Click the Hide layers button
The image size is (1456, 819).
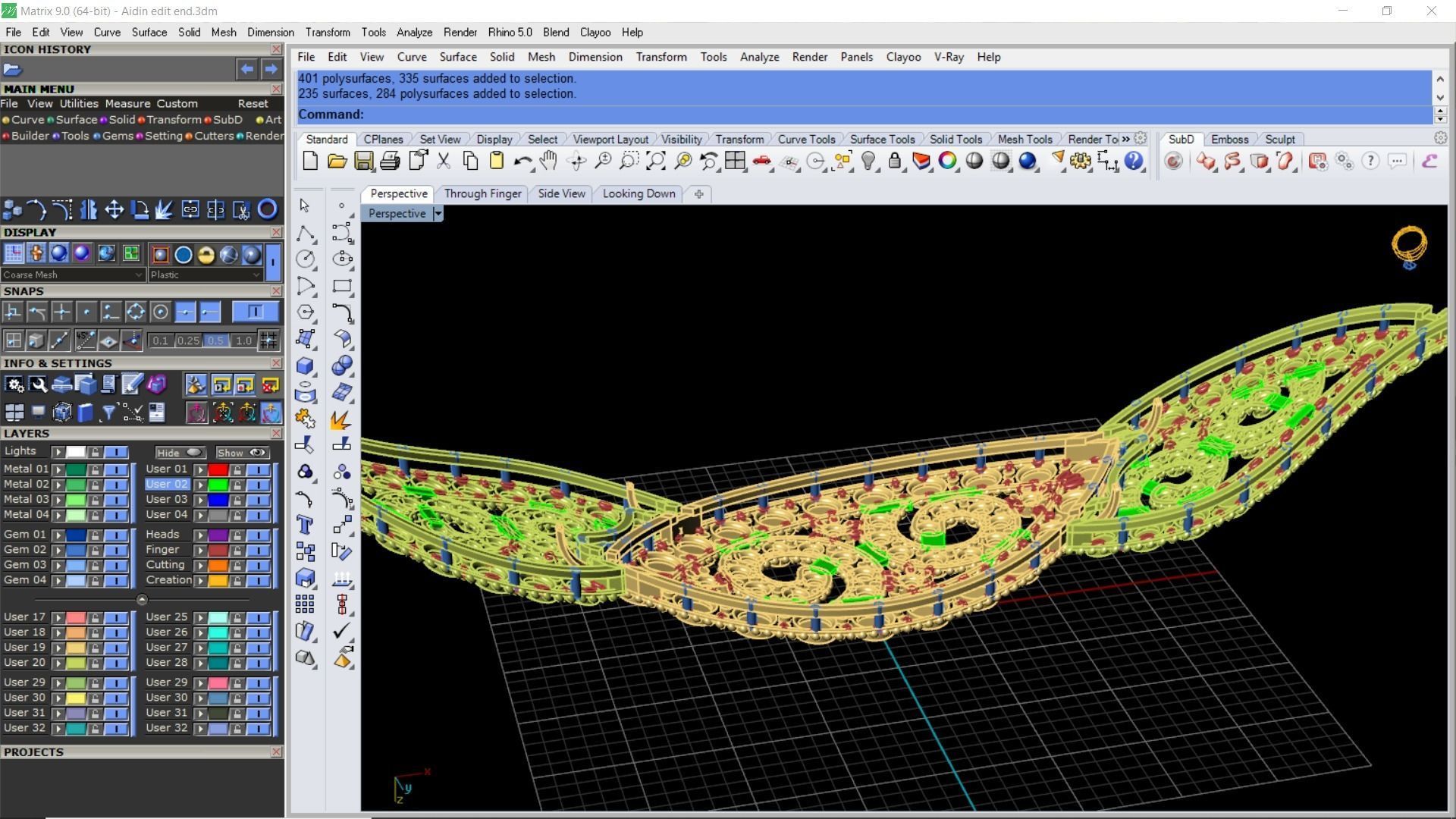pos(179,452)
